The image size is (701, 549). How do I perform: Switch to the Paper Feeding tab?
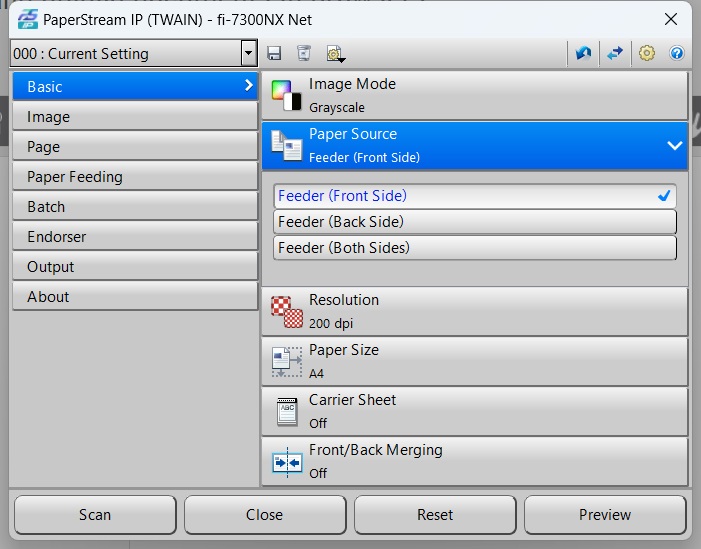coord(134,177)
